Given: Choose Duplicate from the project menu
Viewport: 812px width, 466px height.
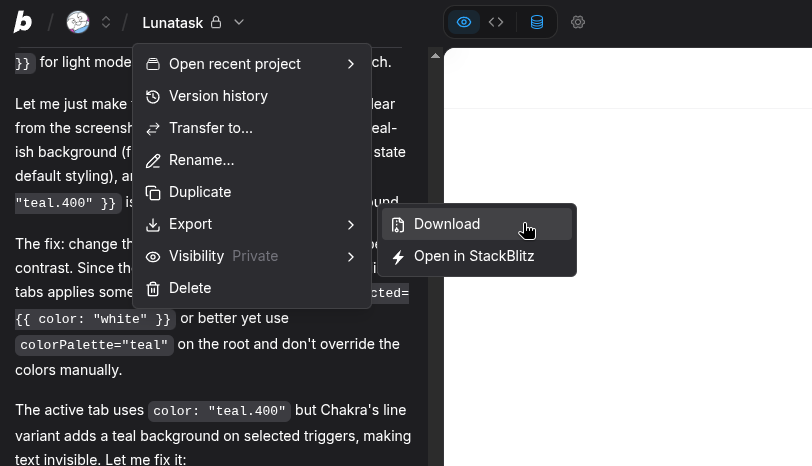Looking at the screenshot, I should (x=252, y=192).
